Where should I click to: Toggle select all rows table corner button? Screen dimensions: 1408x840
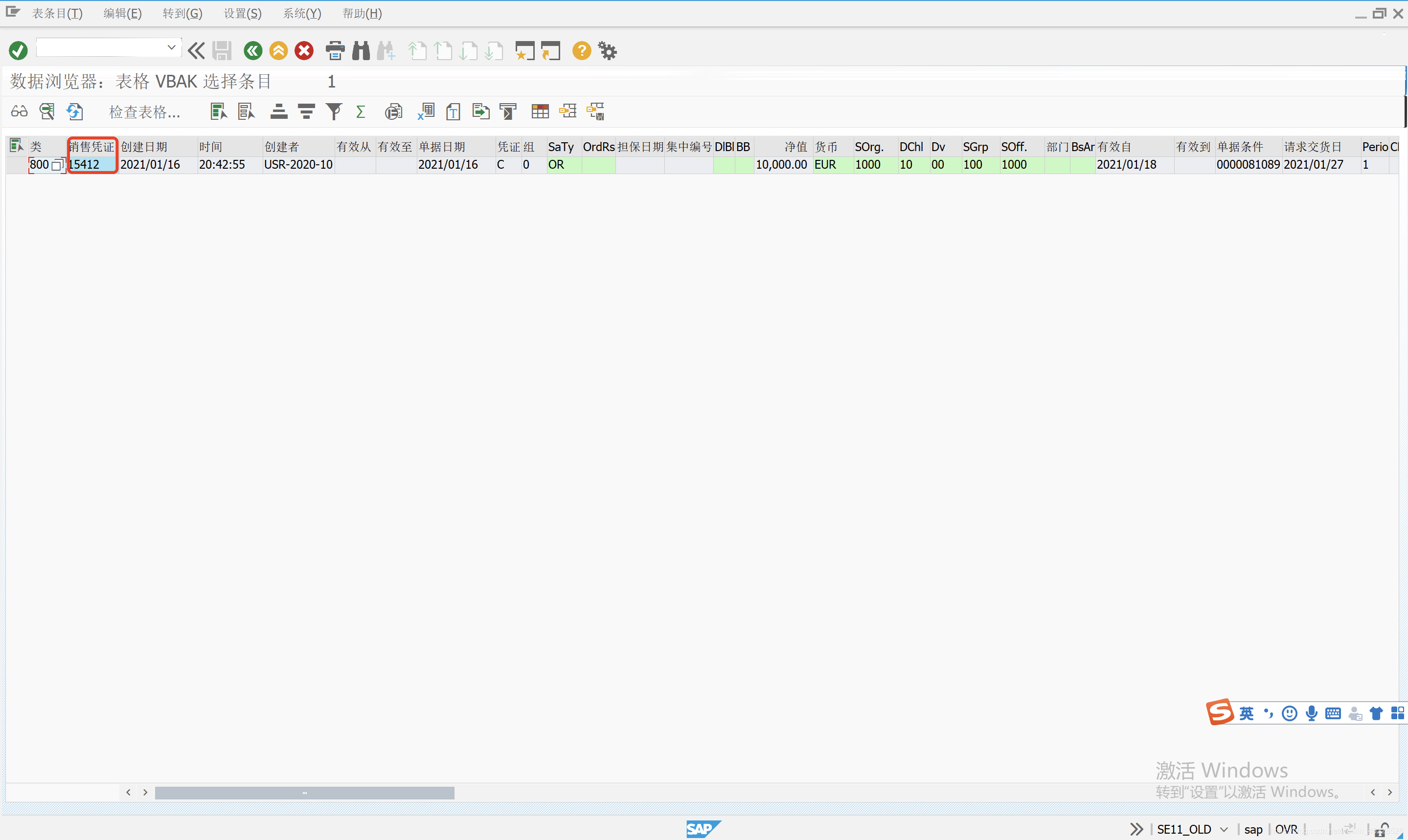[16, 147]
